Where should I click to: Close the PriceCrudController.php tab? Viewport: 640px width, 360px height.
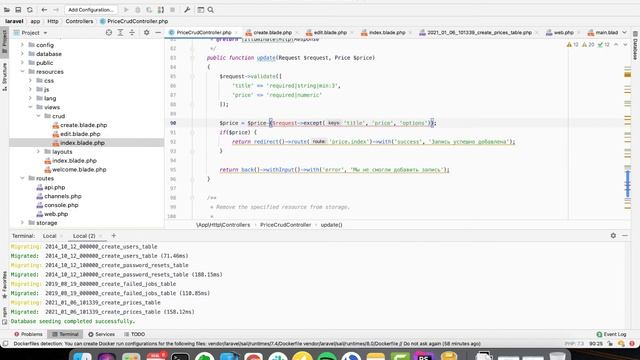click(236, 33)
